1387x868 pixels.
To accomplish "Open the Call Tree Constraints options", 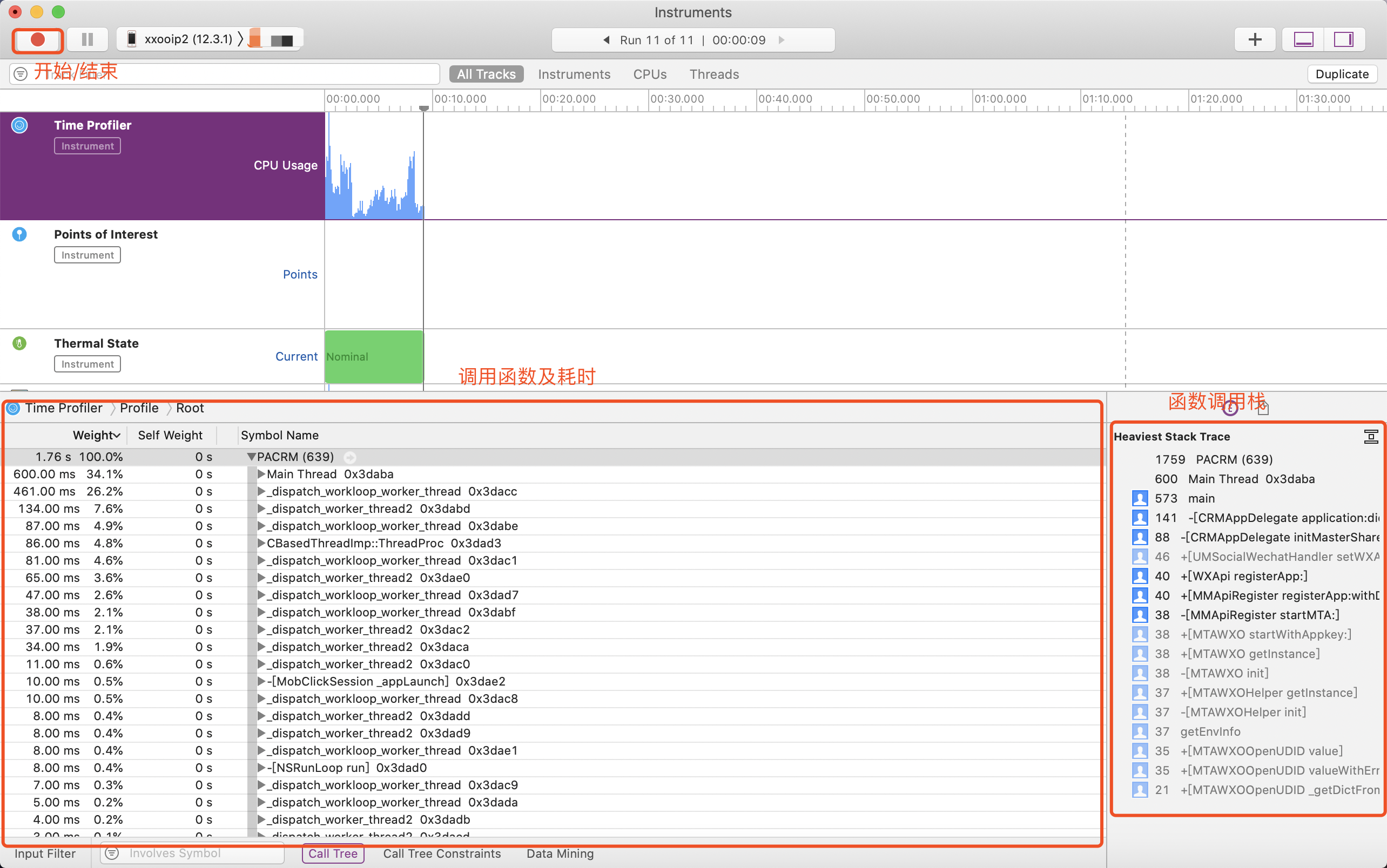I will [442, 853].
